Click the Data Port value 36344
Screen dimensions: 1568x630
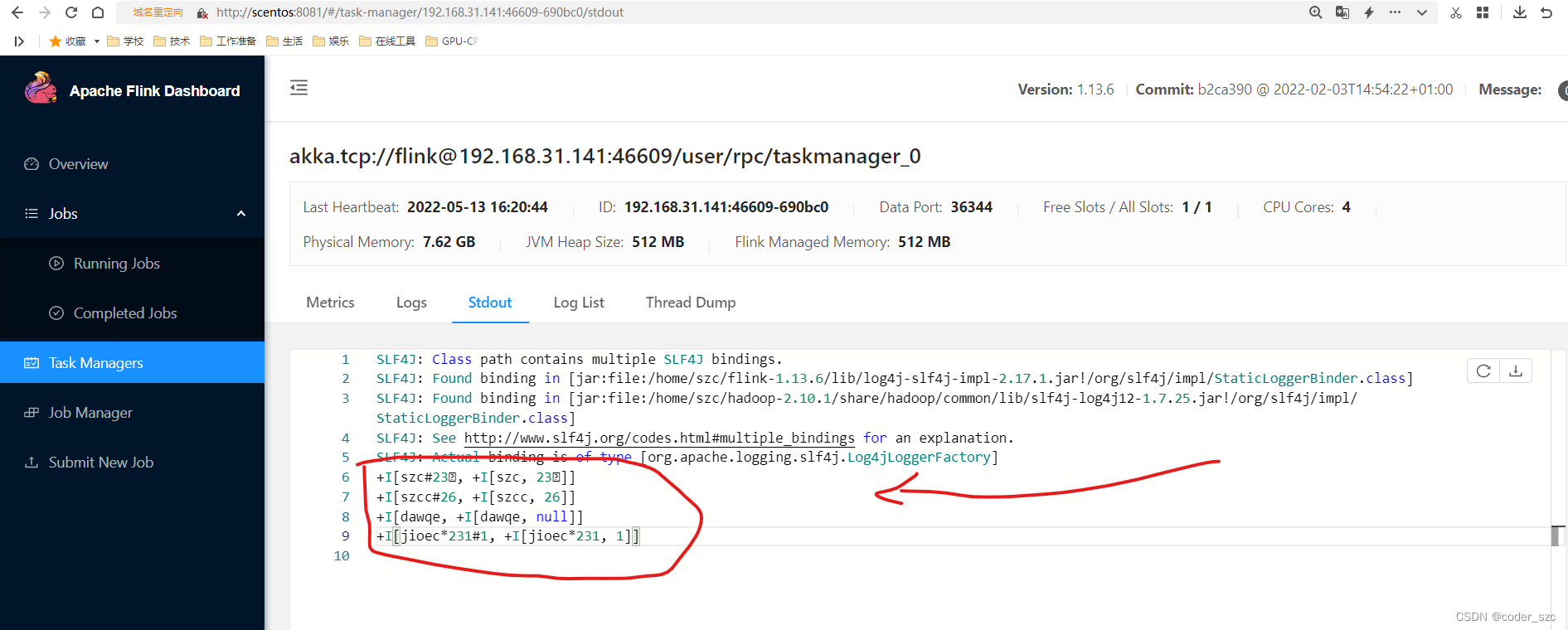tap(972, 207)
